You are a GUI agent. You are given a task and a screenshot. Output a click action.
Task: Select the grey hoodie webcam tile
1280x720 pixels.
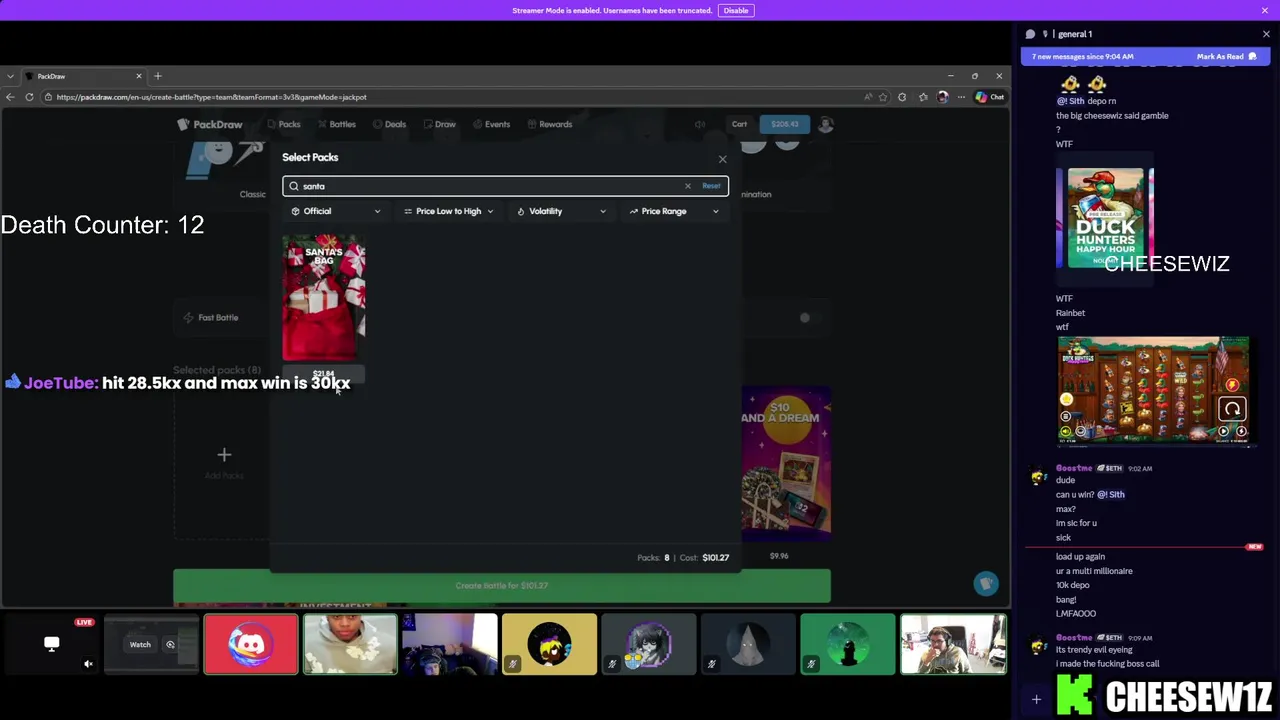click(350, 645)
